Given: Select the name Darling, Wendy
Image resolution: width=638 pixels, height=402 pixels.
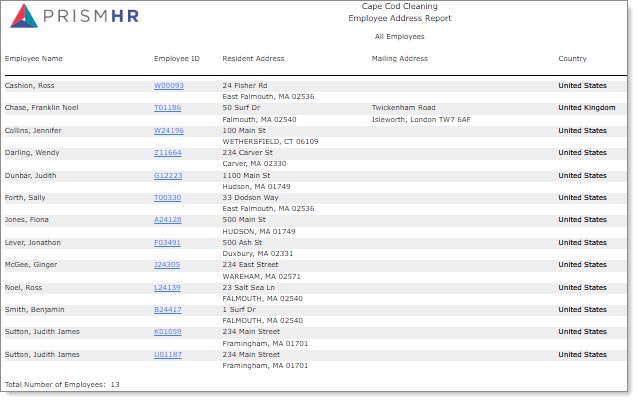Looking at the screenshot, I should point(32,153).
